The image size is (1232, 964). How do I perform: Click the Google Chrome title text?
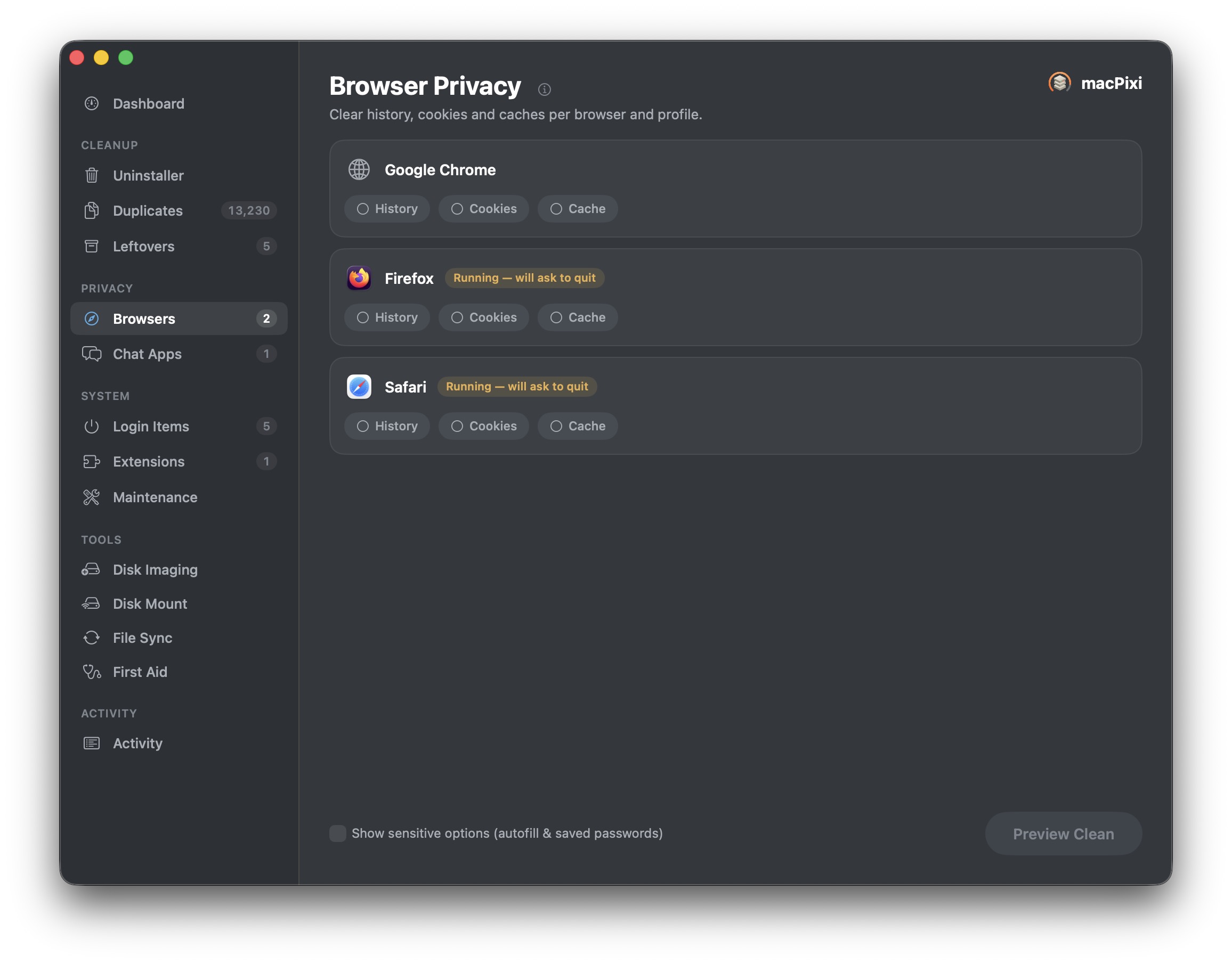440,170
